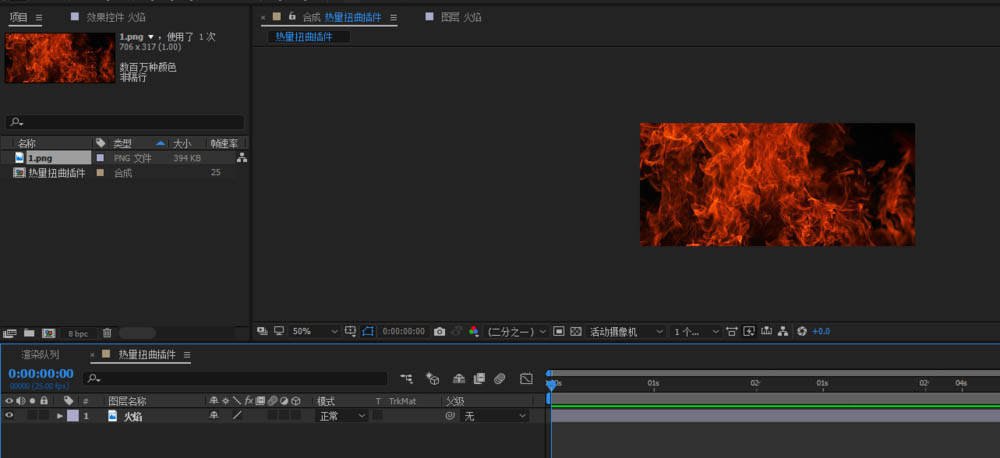Toggle the Draft 3D icon in timeline
Viewport: 1000px width, 458px height.
(x=433, y=378)
